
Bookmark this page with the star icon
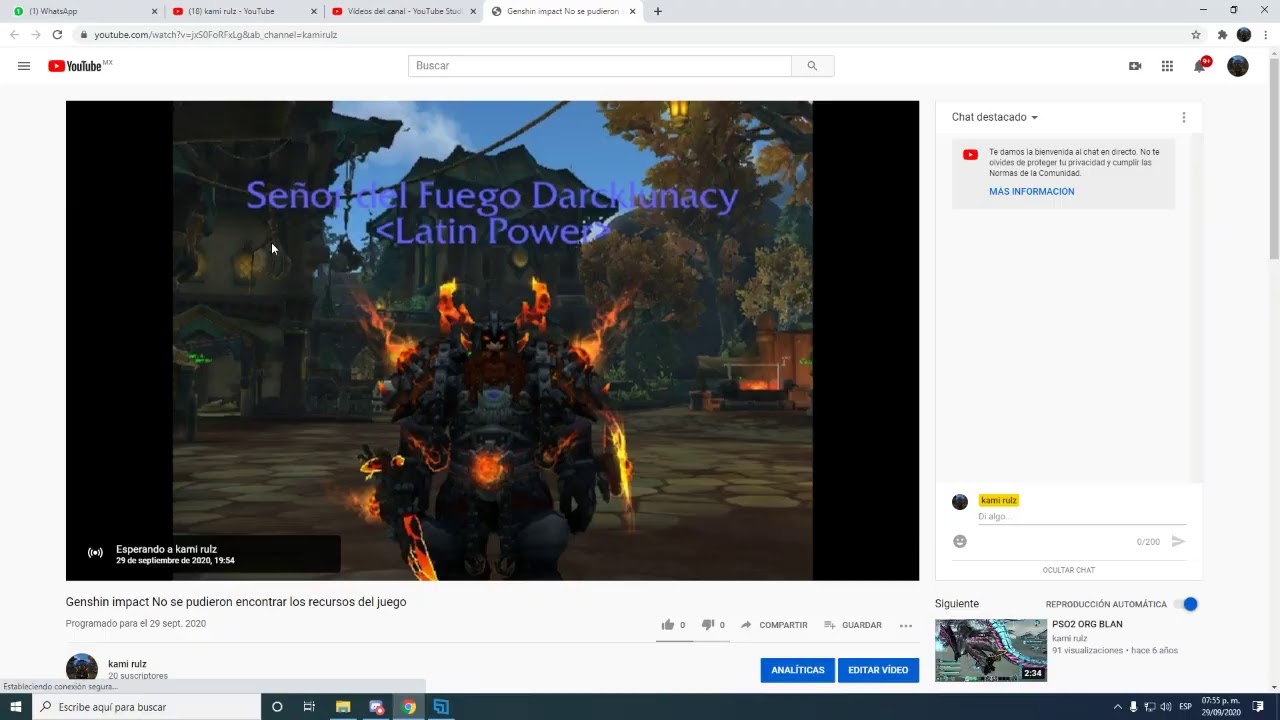(x=1196, y=34)
